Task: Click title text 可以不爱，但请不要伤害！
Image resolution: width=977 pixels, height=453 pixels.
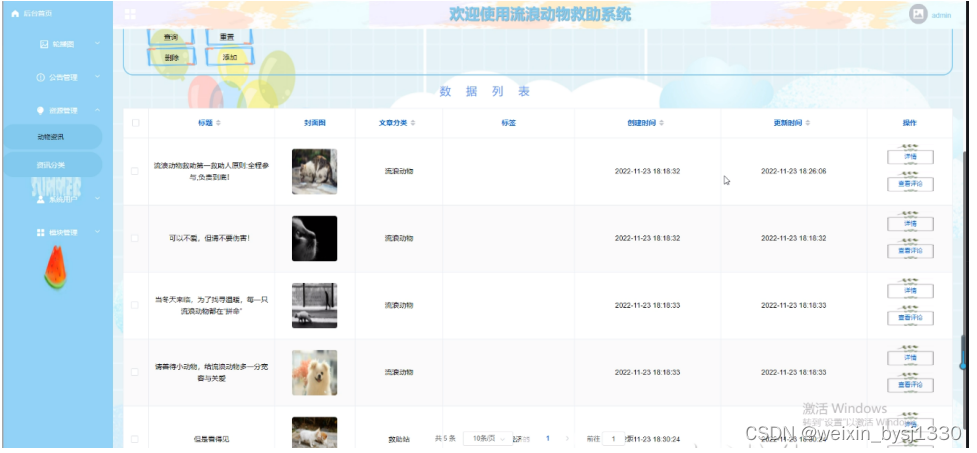Action: pyautogui.click(x=211, y=238)
